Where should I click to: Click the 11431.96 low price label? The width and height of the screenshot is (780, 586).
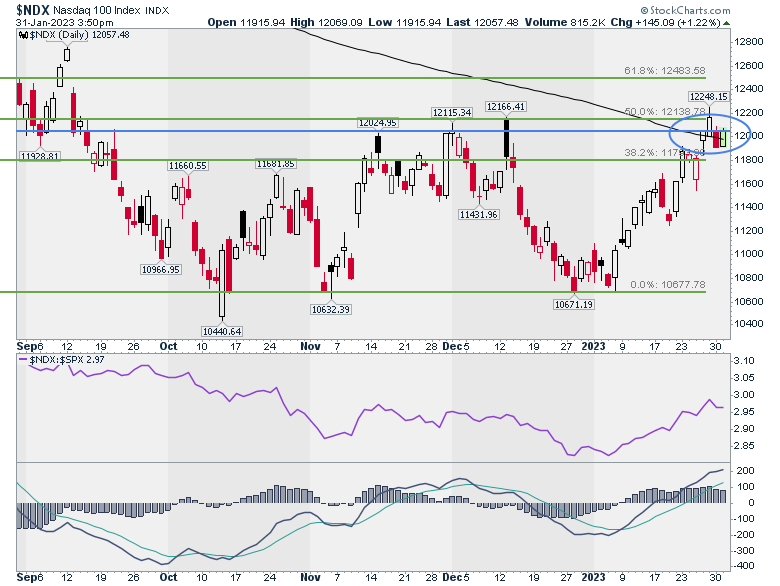[x=479, y=214]
